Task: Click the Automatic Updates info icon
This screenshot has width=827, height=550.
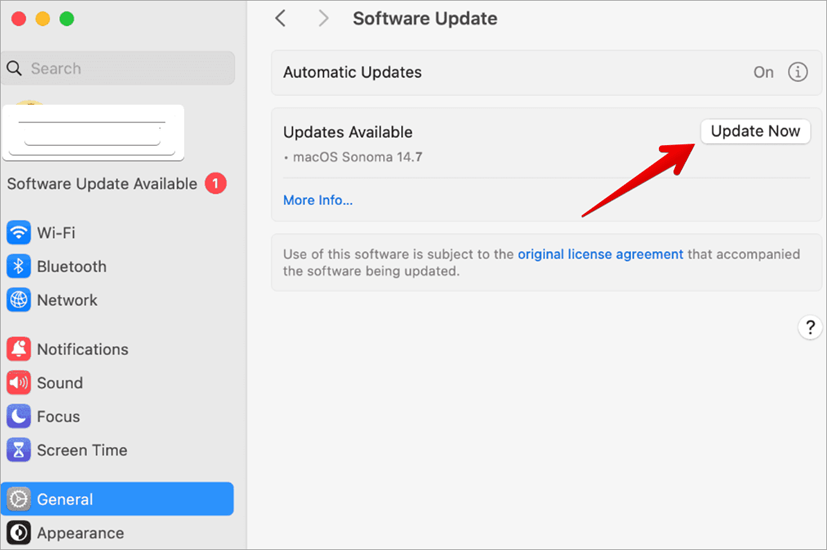Action: click(x=797, y=72)
